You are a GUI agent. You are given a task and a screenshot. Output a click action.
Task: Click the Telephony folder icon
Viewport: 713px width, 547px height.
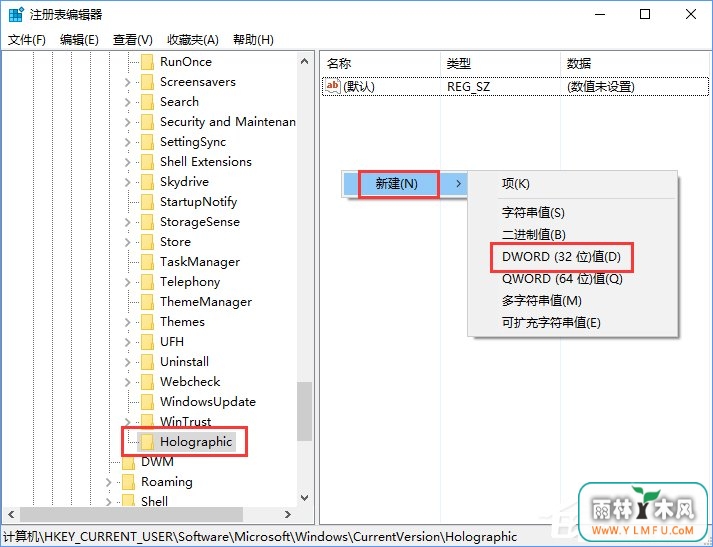click(147, 282)
